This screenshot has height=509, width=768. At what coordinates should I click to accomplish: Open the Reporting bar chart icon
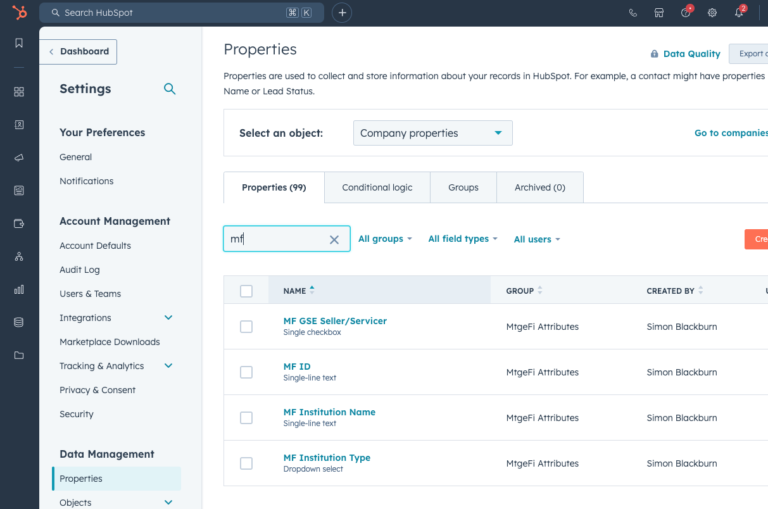click(19, 290)
